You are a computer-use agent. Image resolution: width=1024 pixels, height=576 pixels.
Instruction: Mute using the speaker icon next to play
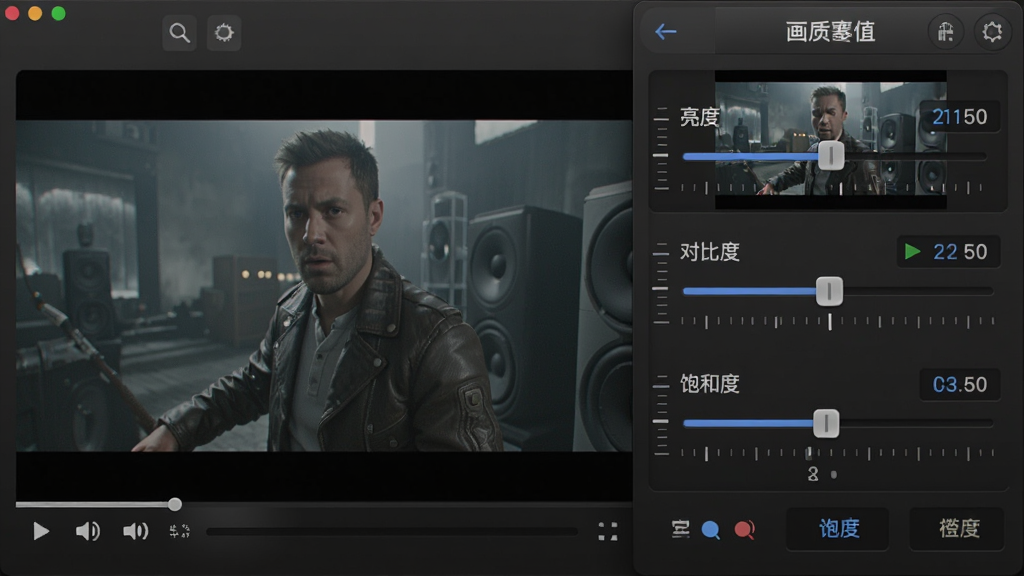click(x=88, y=531)
